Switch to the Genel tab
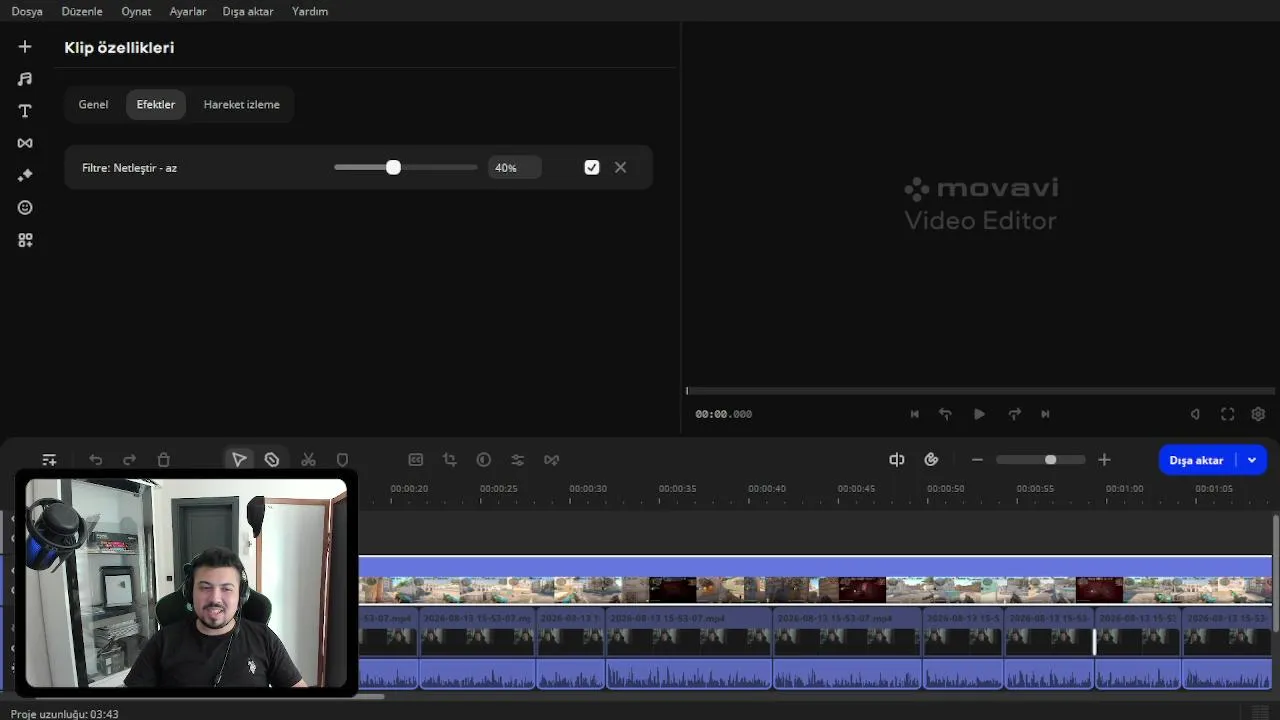 pyautogui.click(x=93, y=105)
